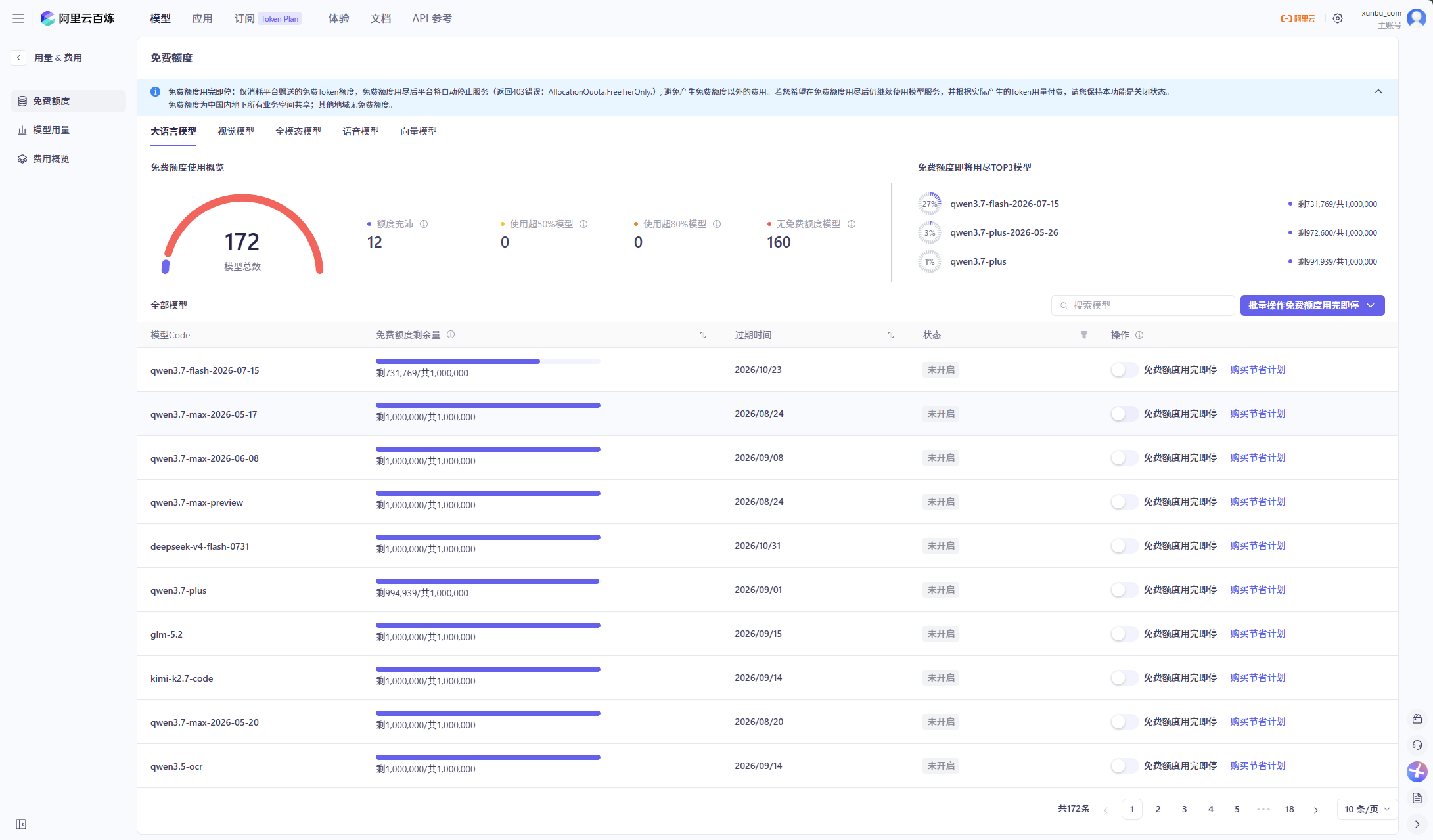Click the info icon next to 使用超50%模型
This screenshot has height=840, width=1433.
[x=583, y=224]
